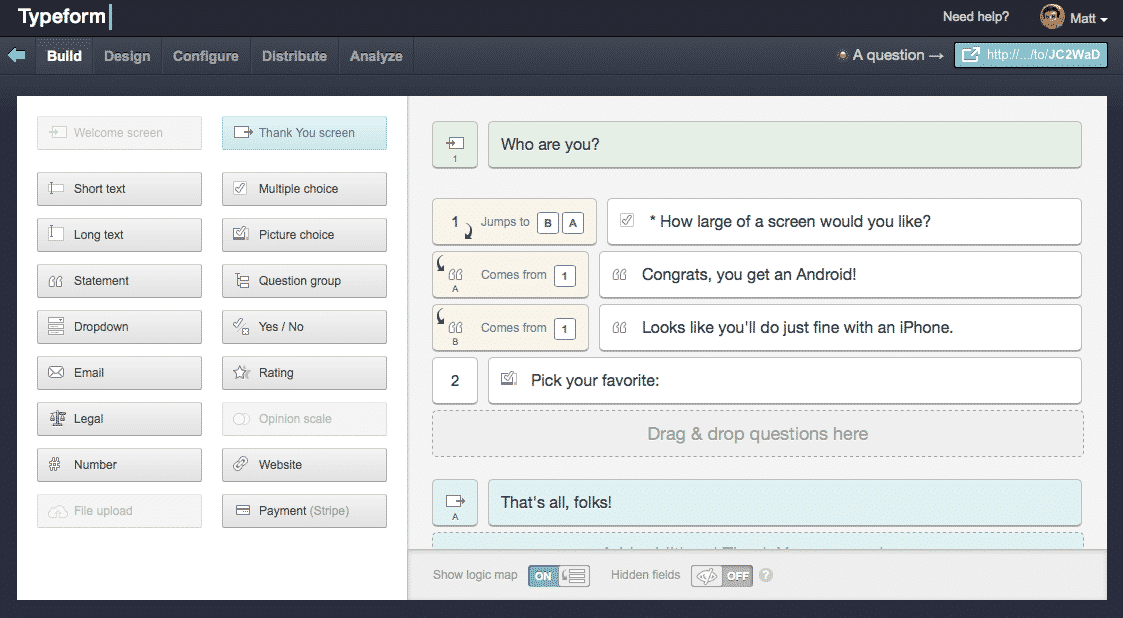Screen dimensions: 1123x618
Task: Add a Dropdown question type
Action: (119, 327)
